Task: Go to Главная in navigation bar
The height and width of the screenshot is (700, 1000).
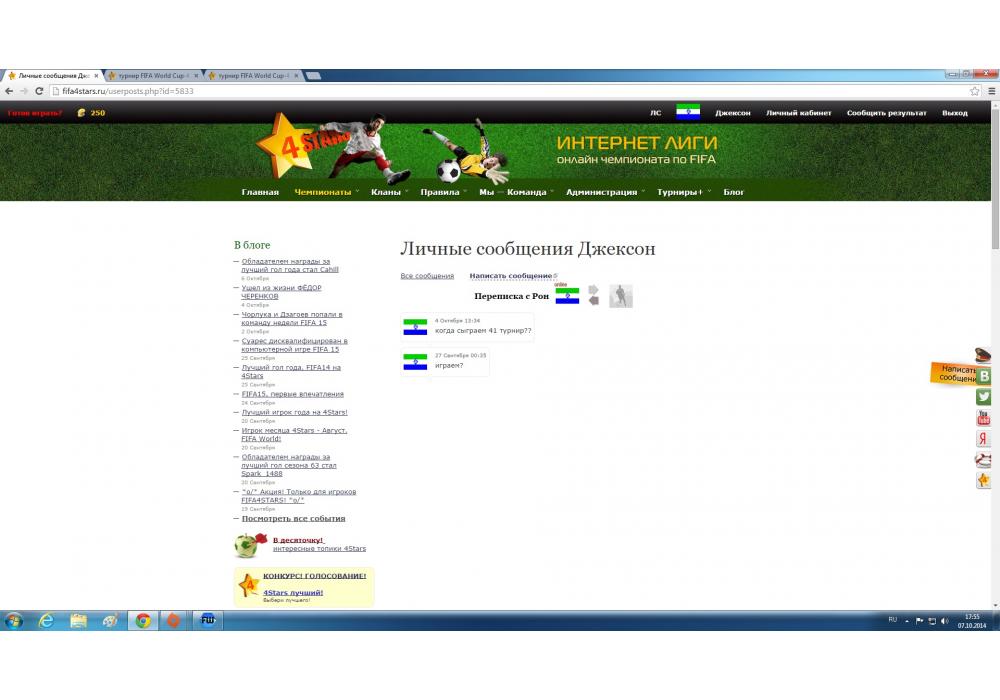Action: (x=260, y=192)
